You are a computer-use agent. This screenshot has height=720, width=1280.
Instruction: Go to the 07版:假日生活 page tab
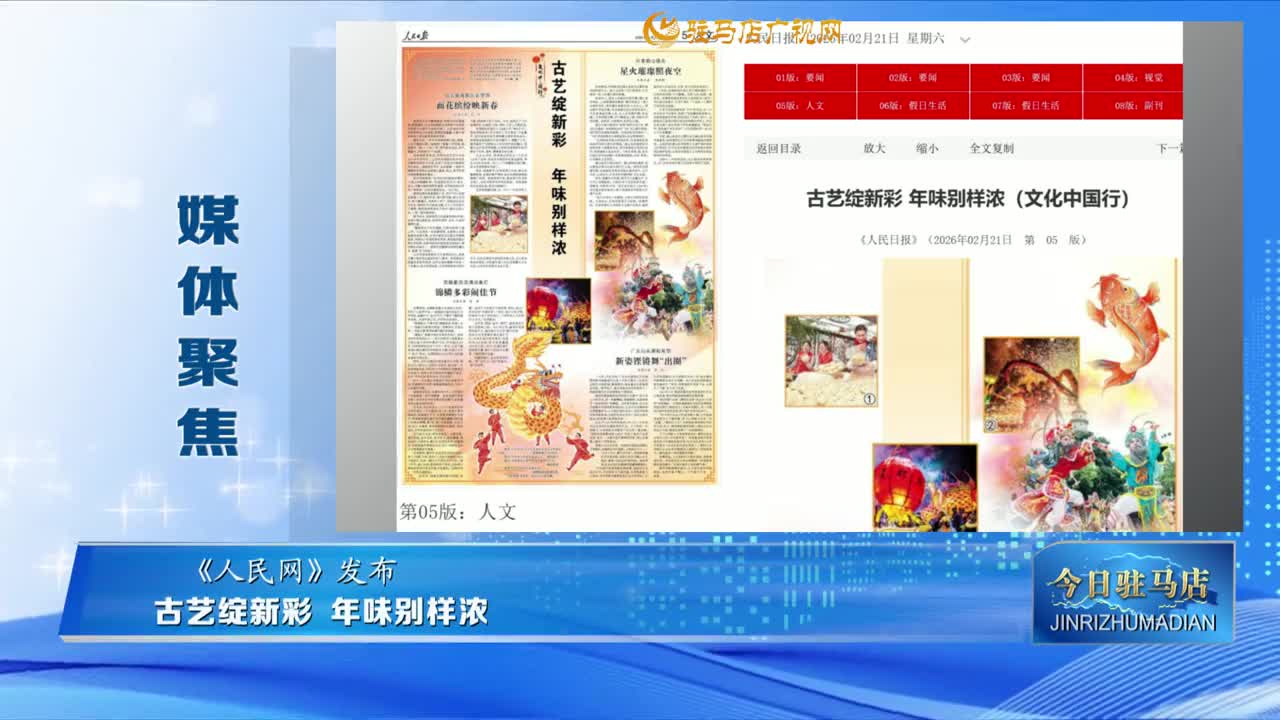pyautogui.click(x=1026, y=106)
